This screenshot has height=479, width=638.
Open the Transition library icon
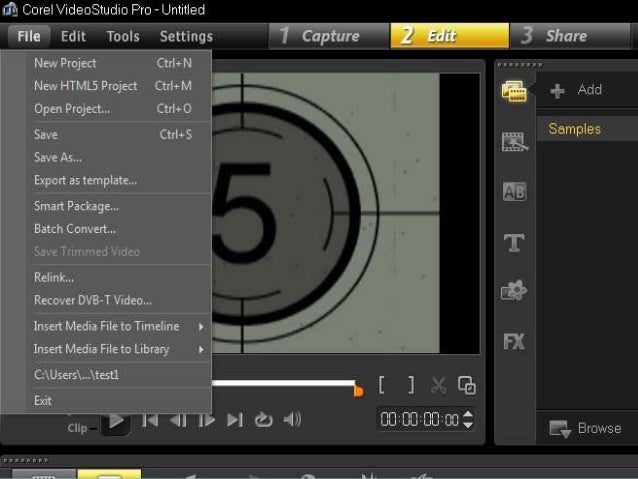tap(514, 142)
